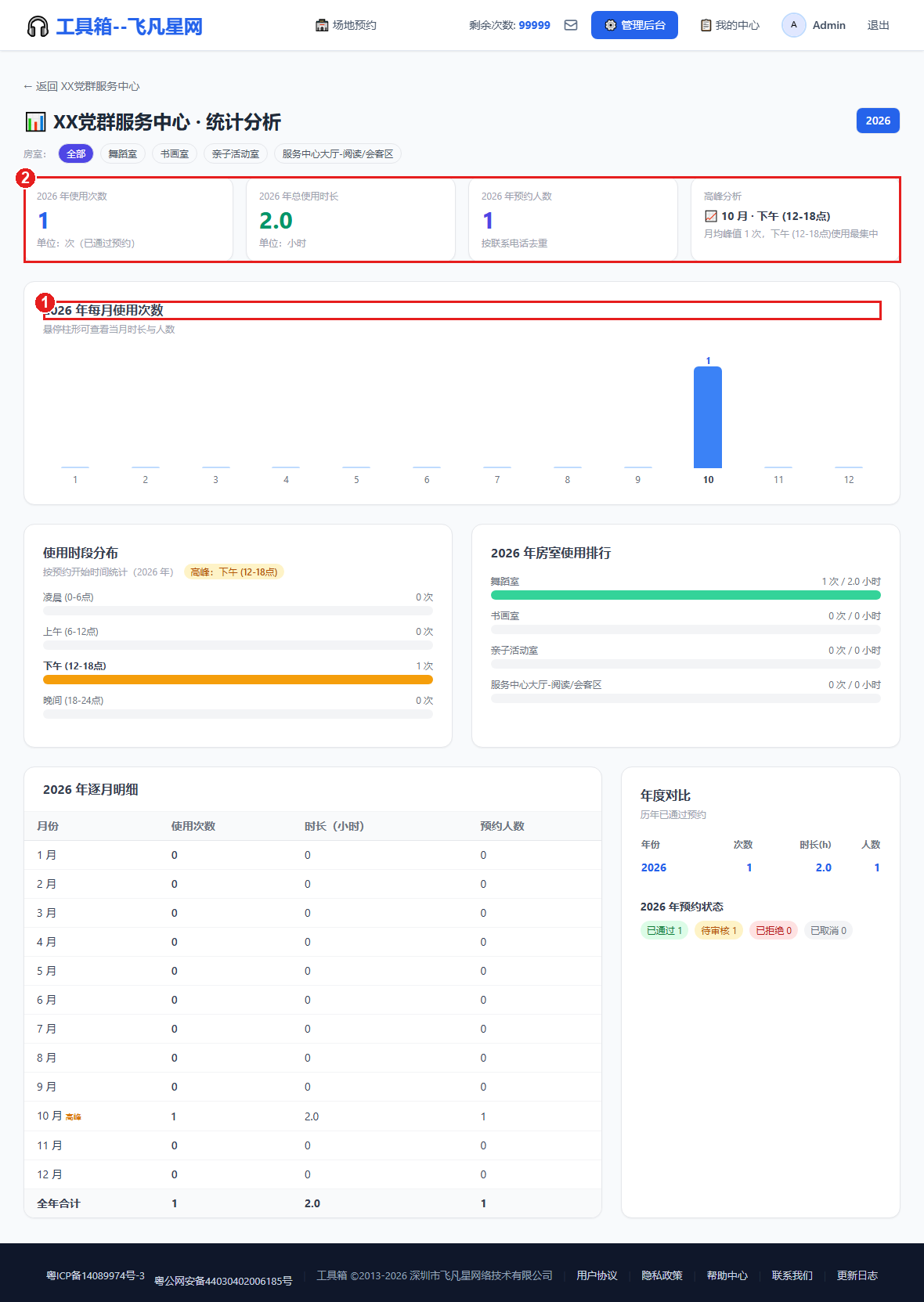Open 隐私政策 in the footer
Viewport: 924px width, 1302px height.
pos(662,1275)
